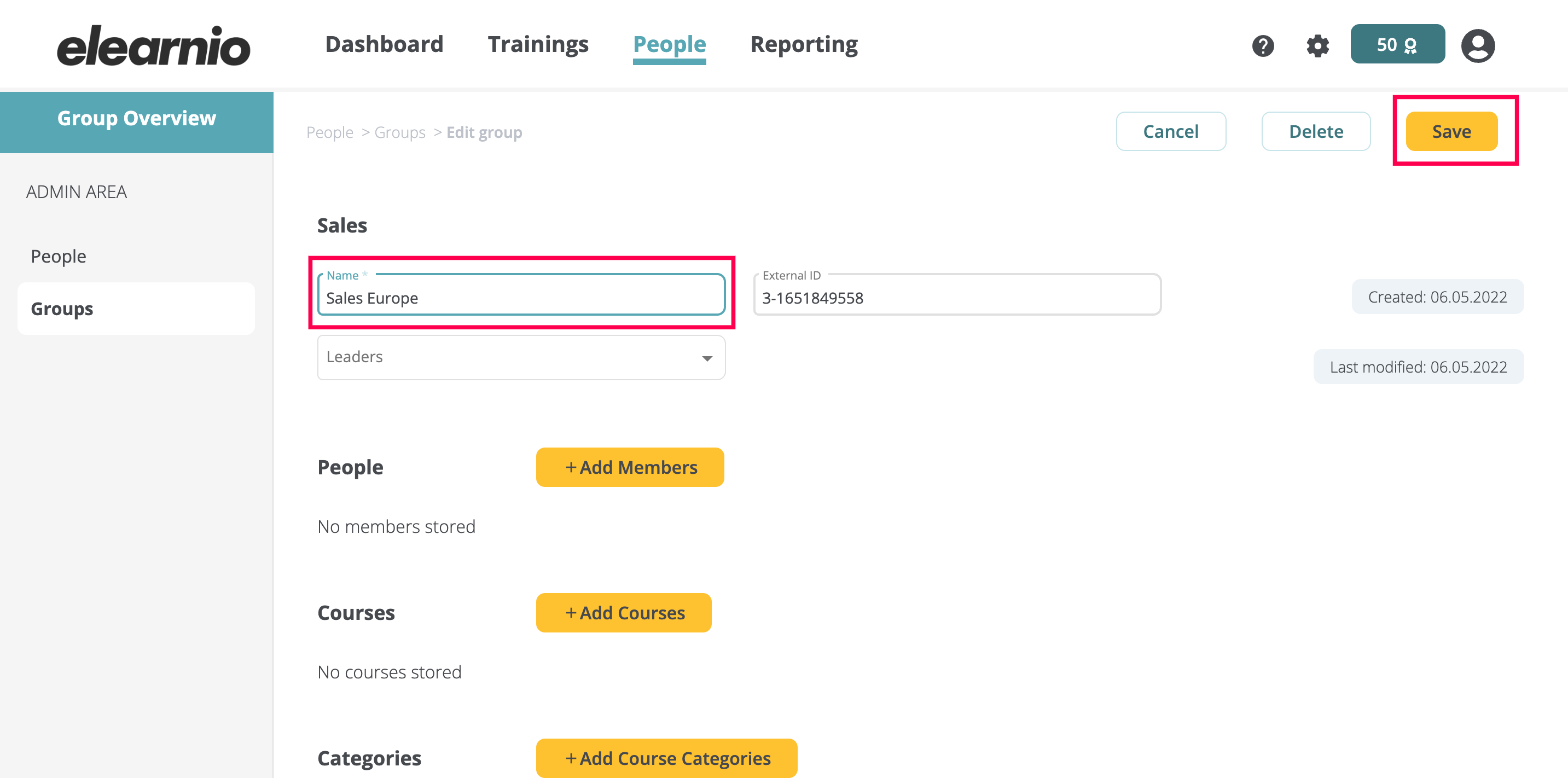Click the External ID input field

pos(957,295)
